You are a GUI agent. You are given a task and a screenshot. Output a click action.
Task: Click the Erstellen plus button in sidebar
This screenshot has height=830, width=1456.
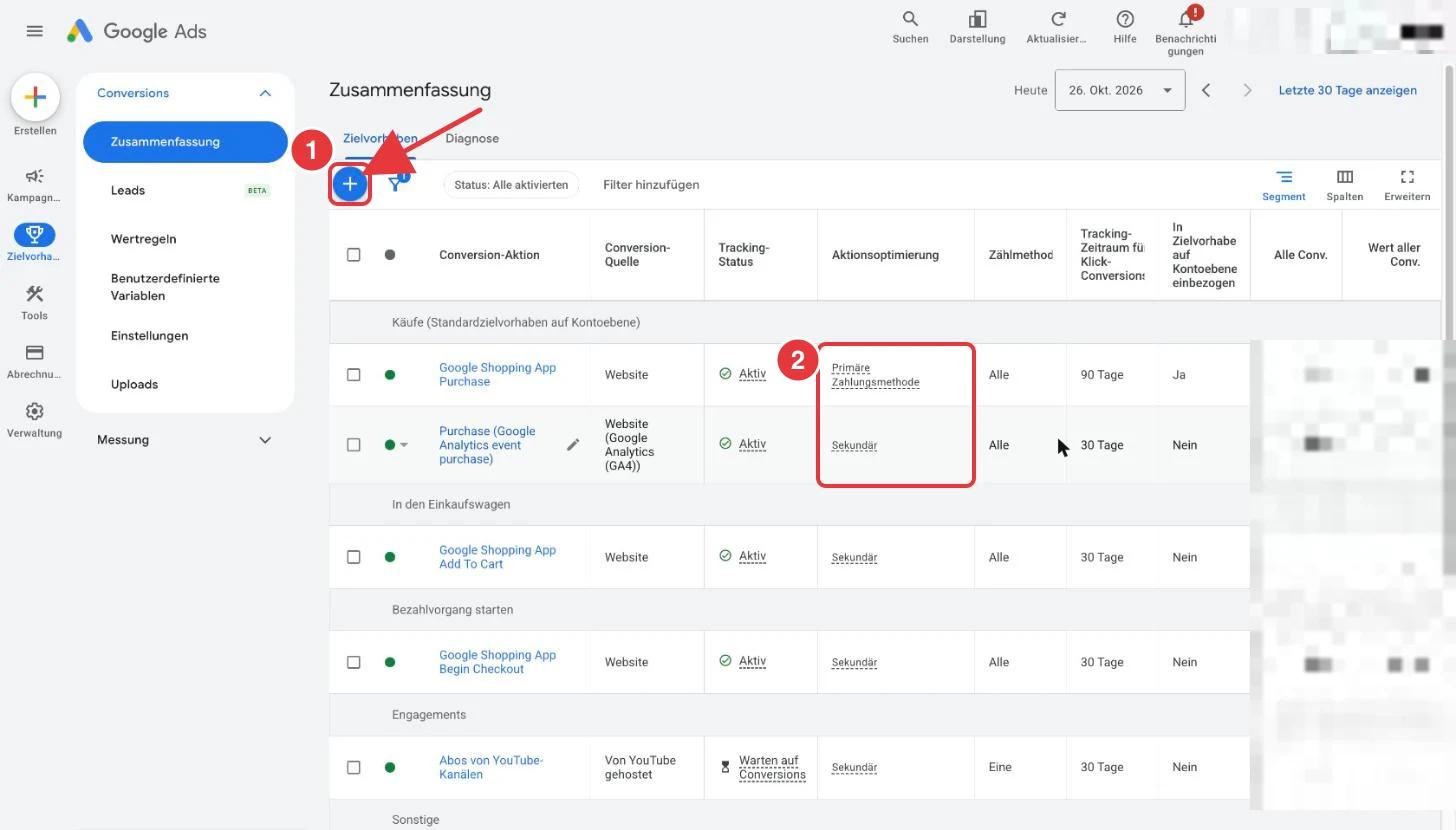point(35,97)
